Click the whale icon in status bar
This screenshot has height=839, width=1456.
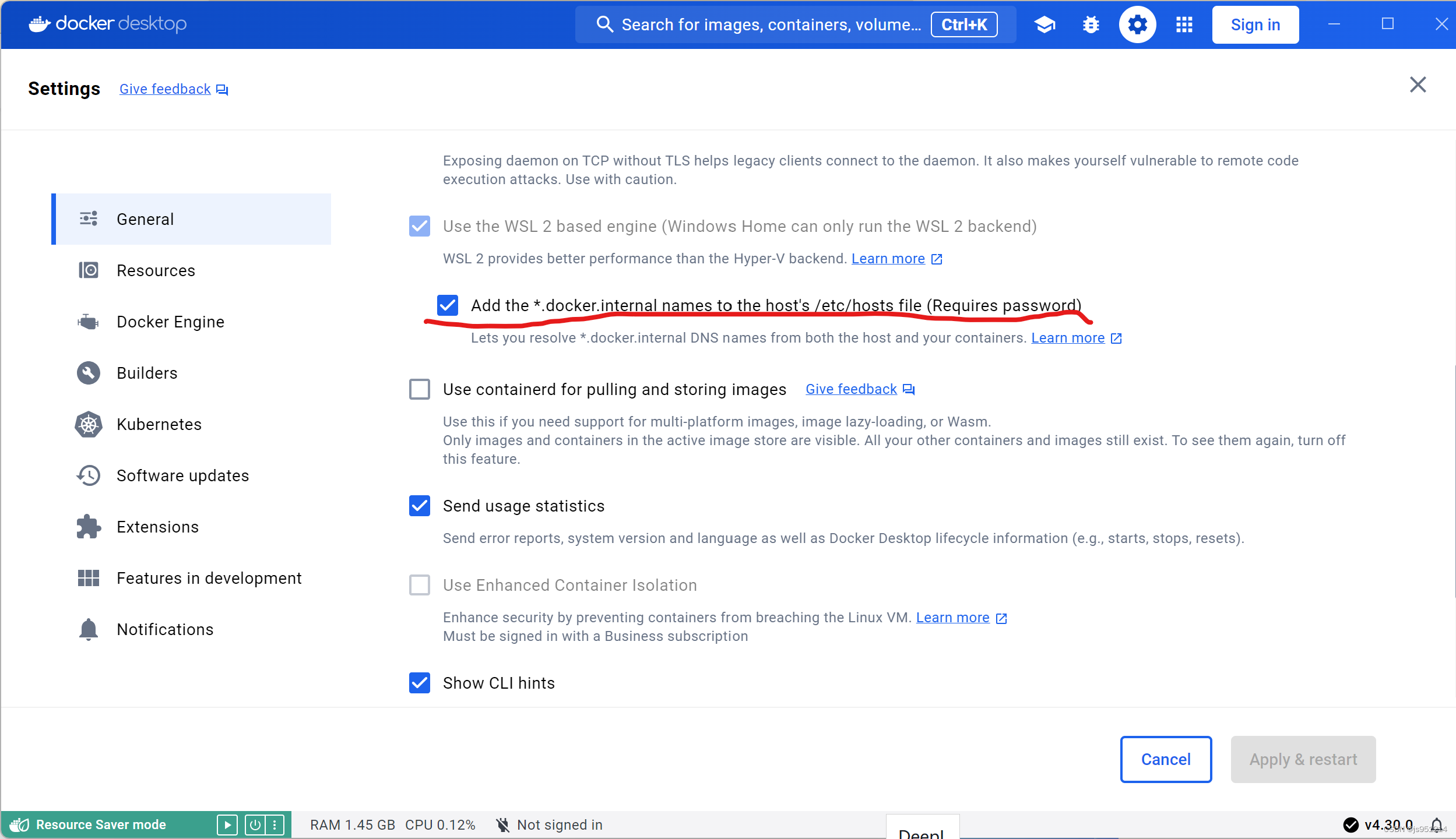tap(19, 824)
